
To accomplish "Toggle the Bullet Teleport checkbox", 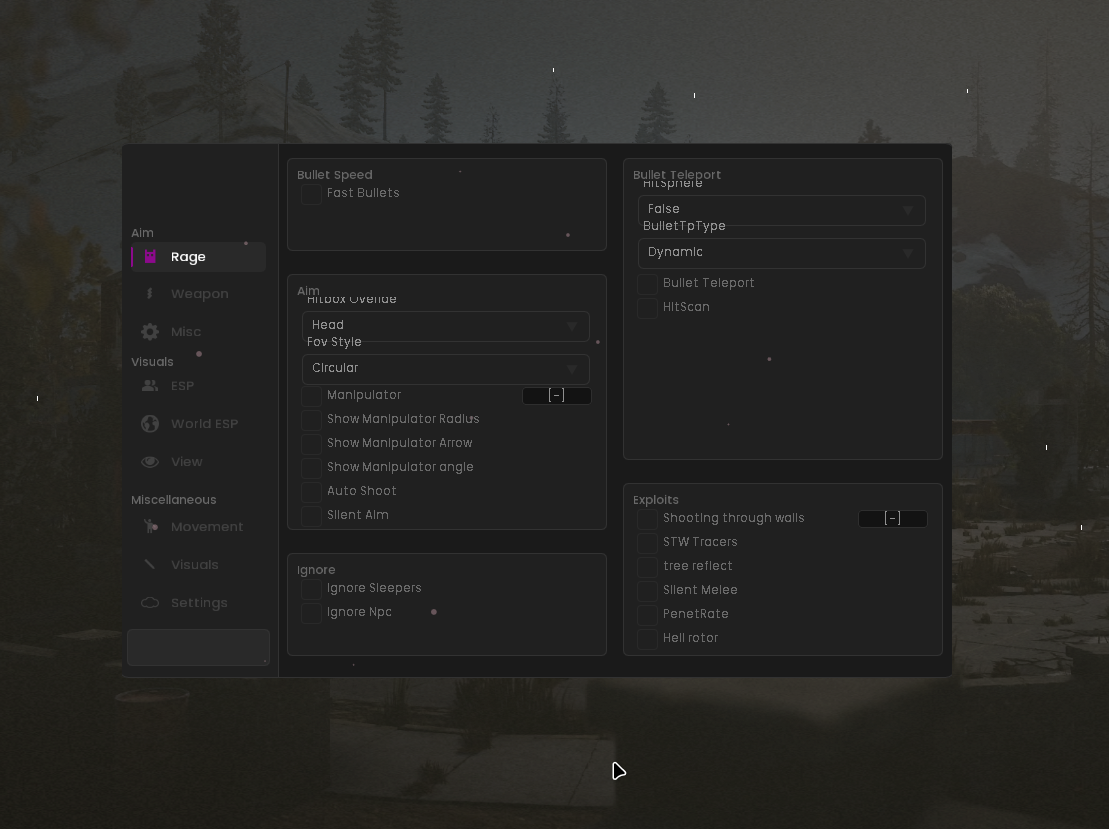I will (647, 284).
